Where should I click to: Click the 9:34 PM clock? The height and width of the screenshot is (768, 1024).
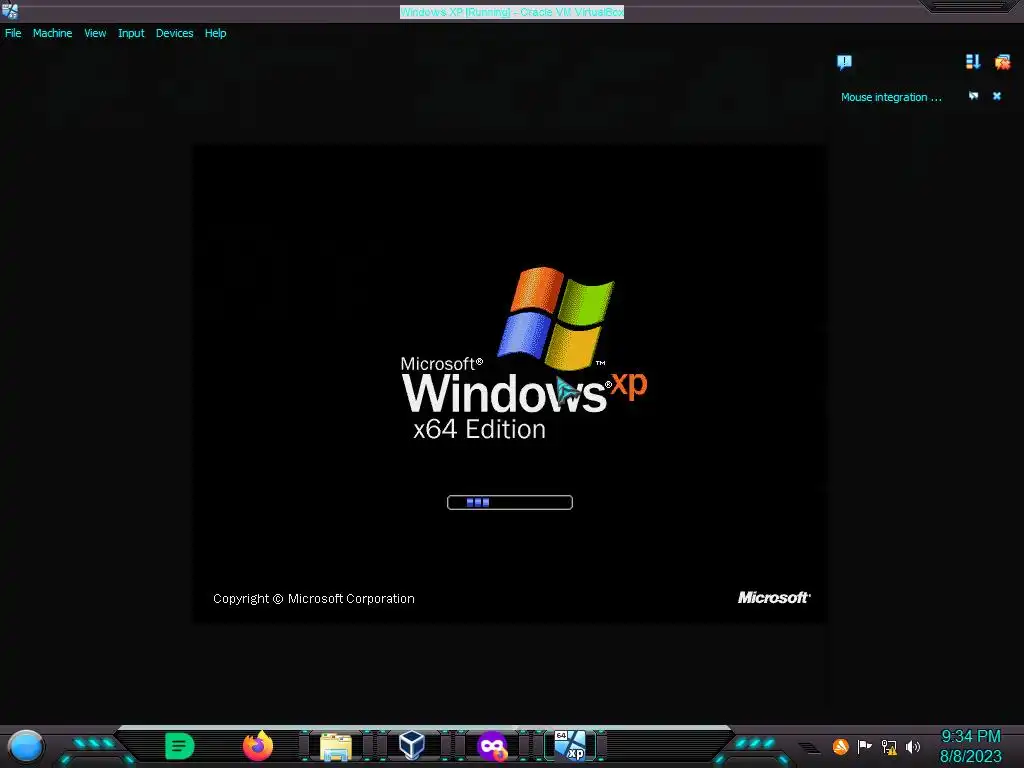click(970, 737)
